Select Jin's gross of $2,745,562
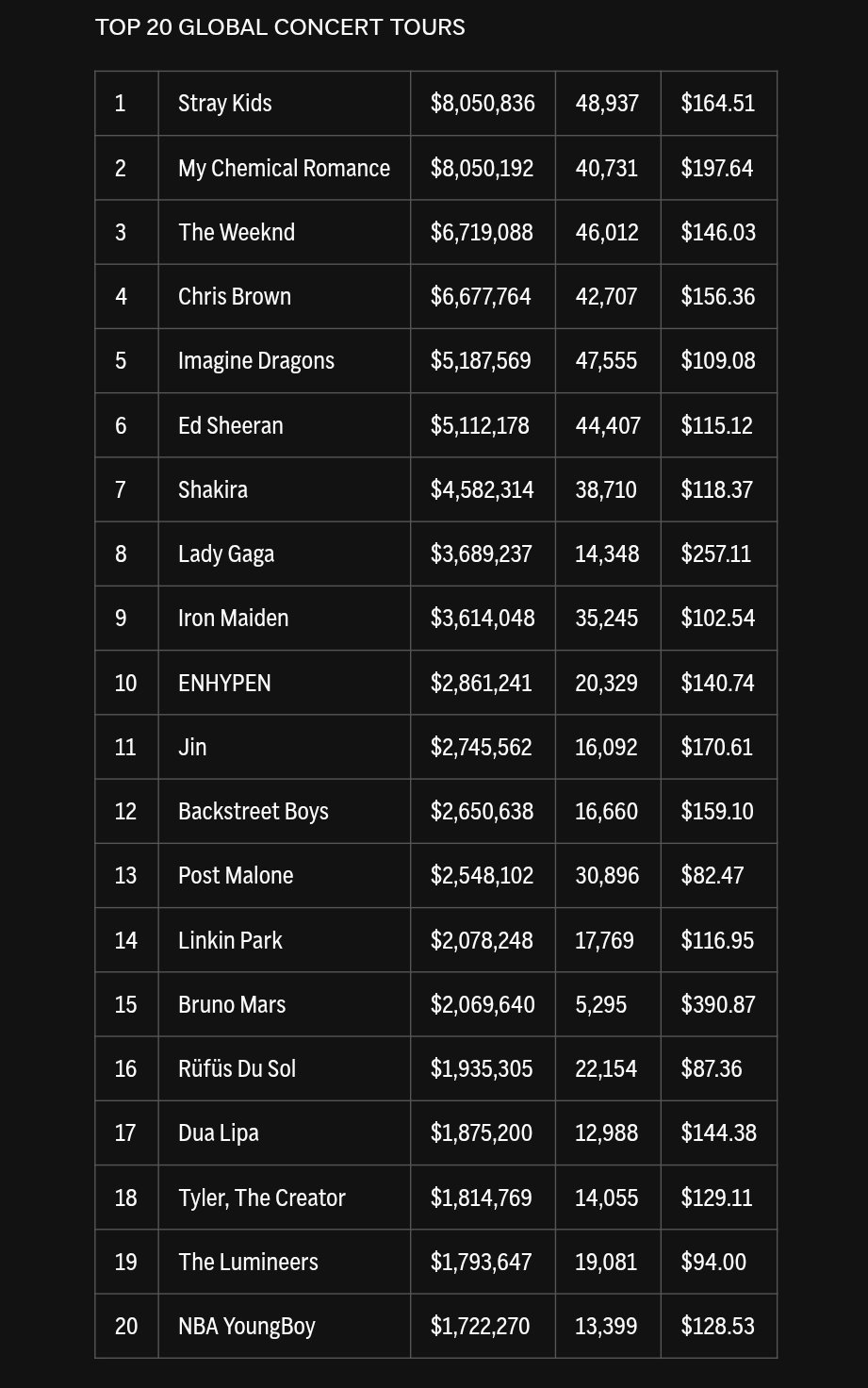 coord(481,747)
